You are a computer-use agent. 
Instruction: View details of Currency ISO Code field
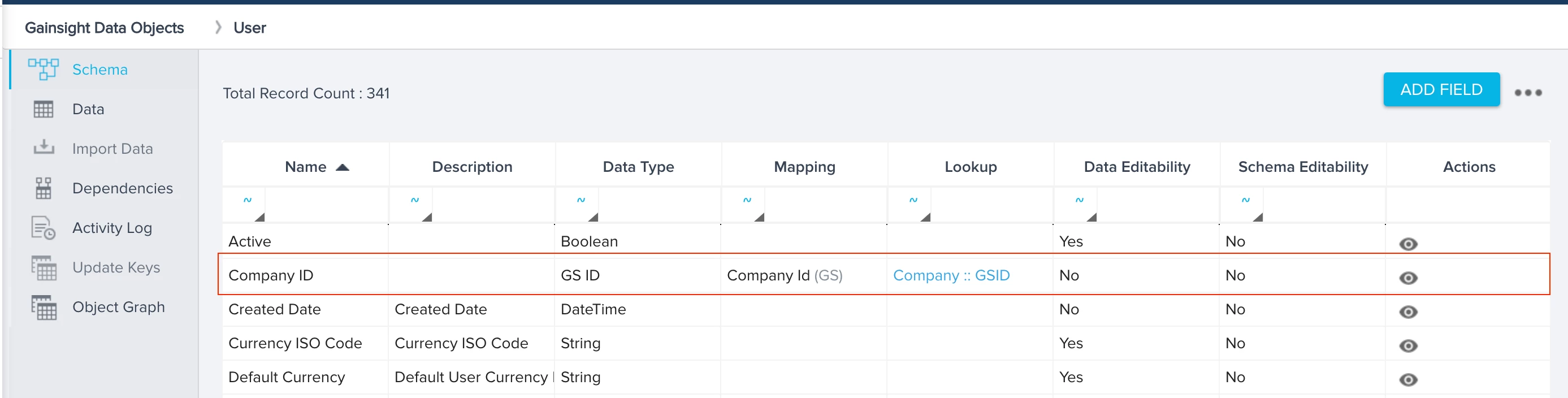pyautogui.click(x=1408, y=347)
